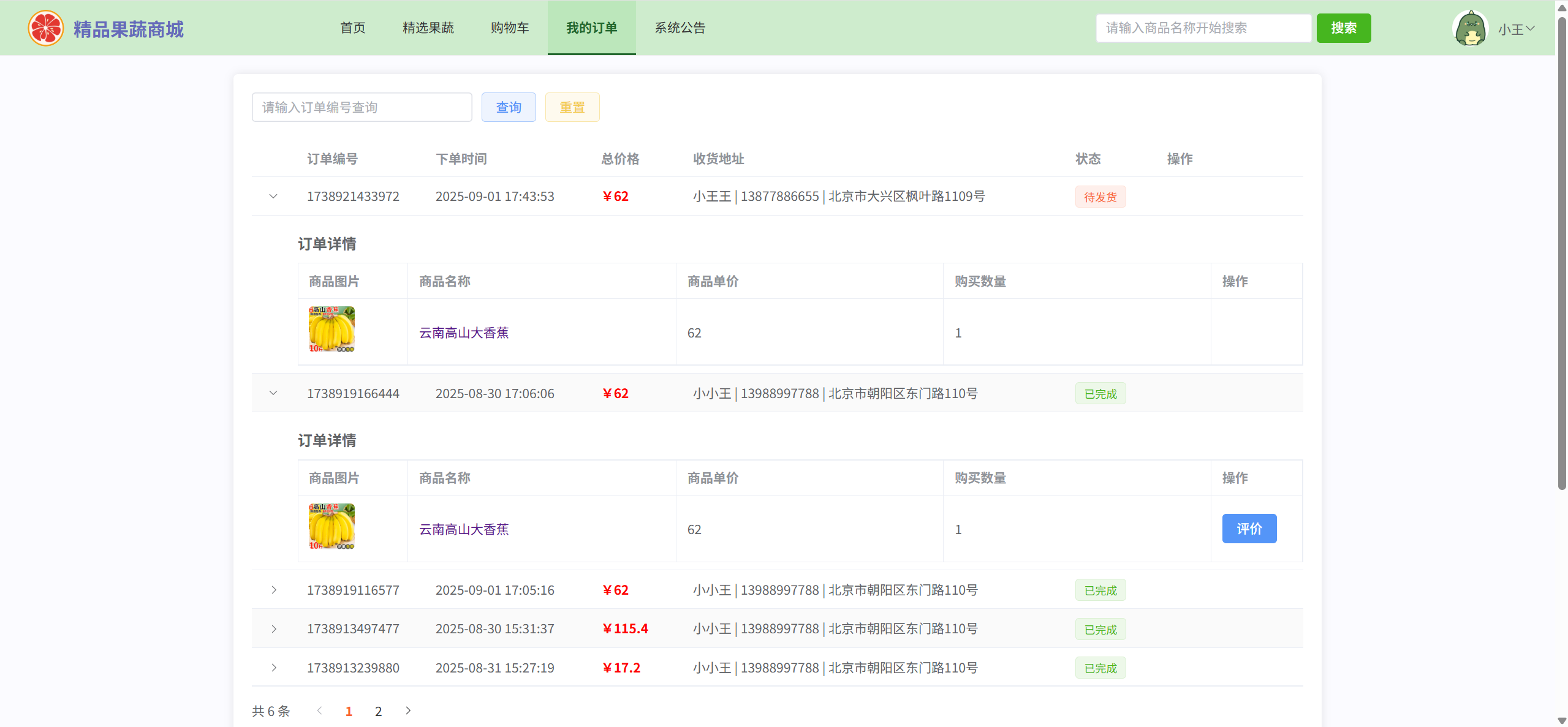The width and height of the screenshot is (1568, 727).
Task: Click banana thumbnail in the first order
Action: 331,330
